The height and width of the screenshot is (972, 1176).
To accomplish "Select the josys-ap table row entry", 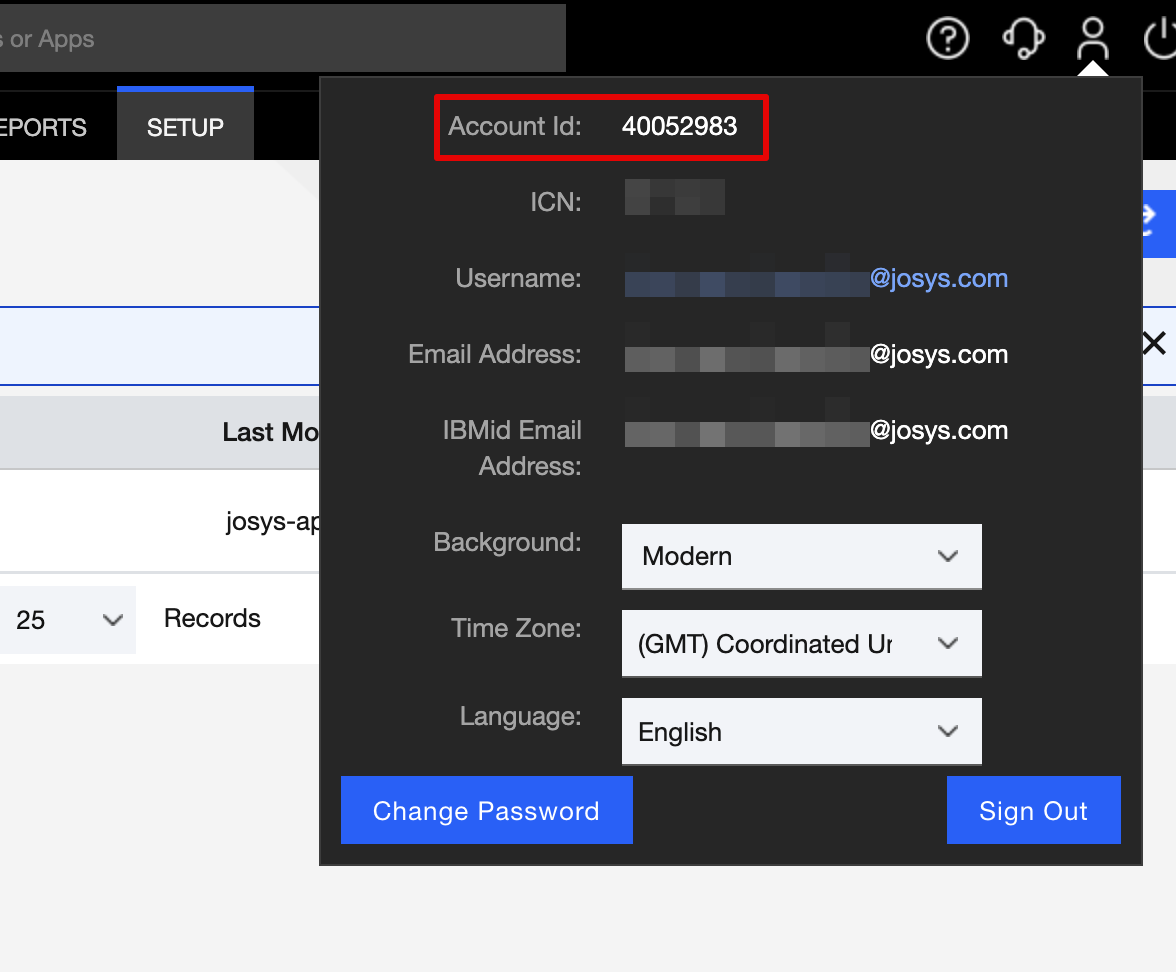I will [272, 521].
